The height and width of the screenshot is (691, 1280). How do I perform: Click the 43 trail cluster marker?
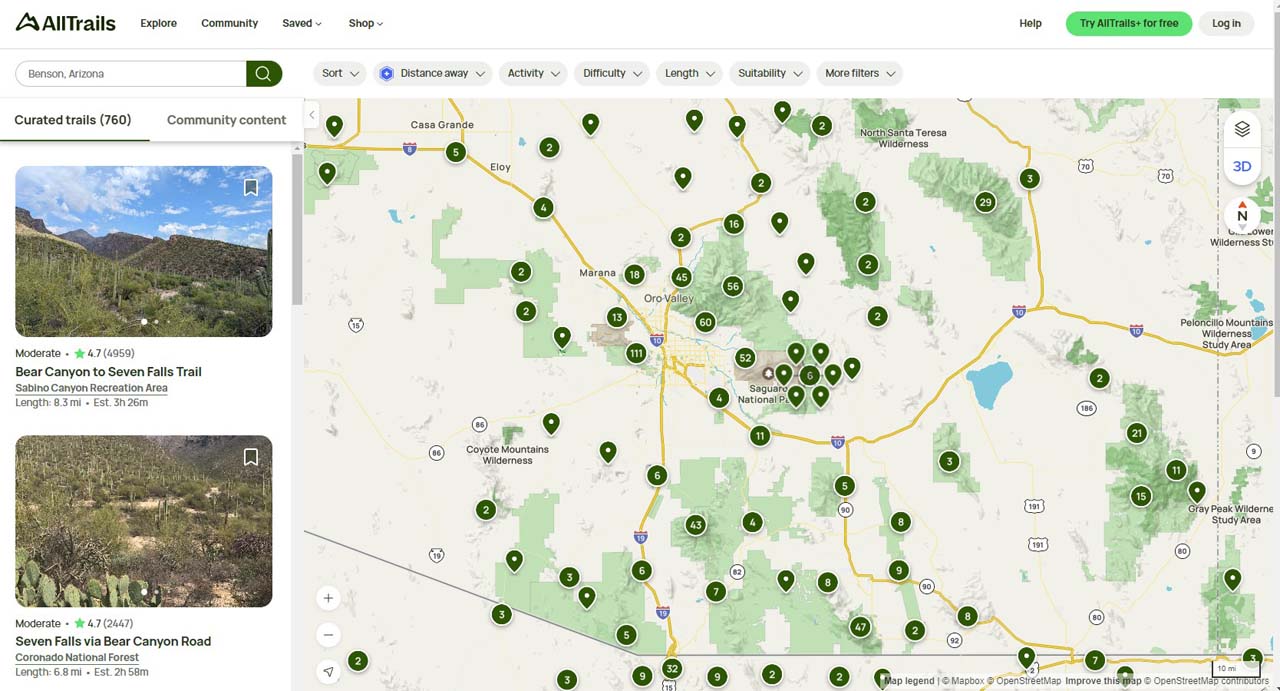[696, 525]
